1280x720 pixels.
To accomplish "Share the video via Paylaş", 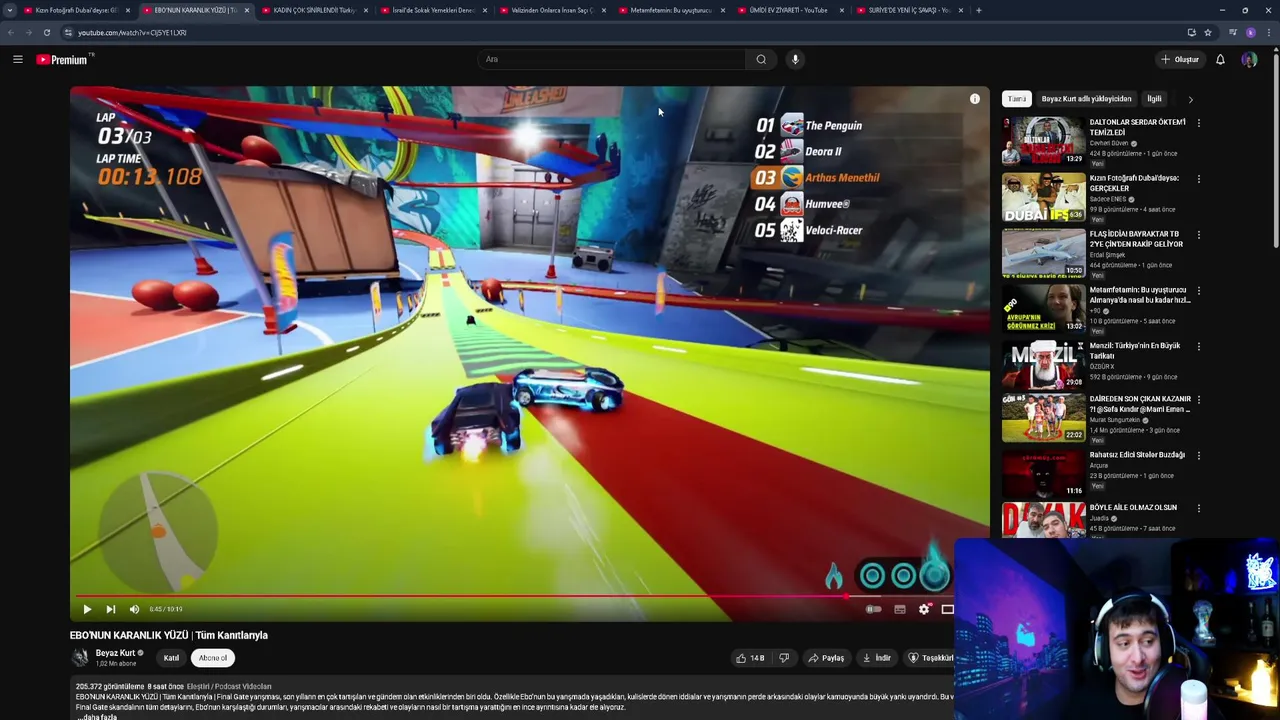I will click(827, 658).
